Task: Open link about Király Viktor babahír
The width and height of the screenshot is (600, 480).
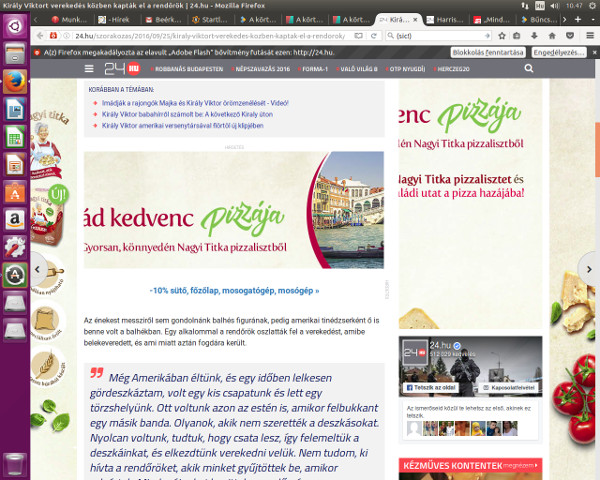Action: [x=176, y=115]
